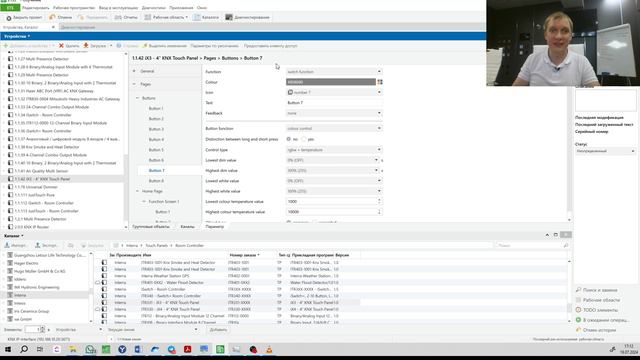Switch to the Channels (Каналы) tab
This screenshot has width=640, height=360.
pyautogui.click(x=187, y=227)
